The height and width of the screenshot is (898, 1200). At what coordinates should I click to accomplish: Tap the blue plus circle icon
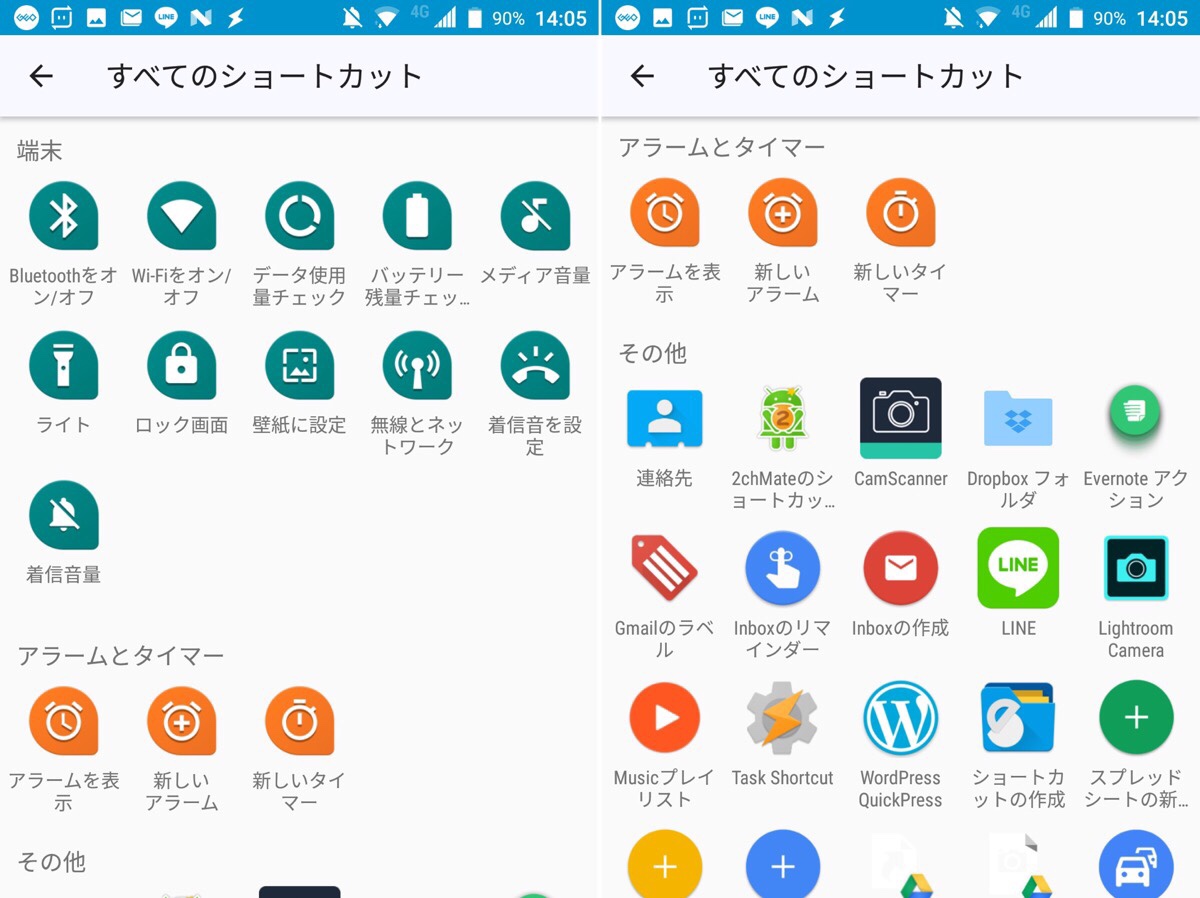[783, 864]
